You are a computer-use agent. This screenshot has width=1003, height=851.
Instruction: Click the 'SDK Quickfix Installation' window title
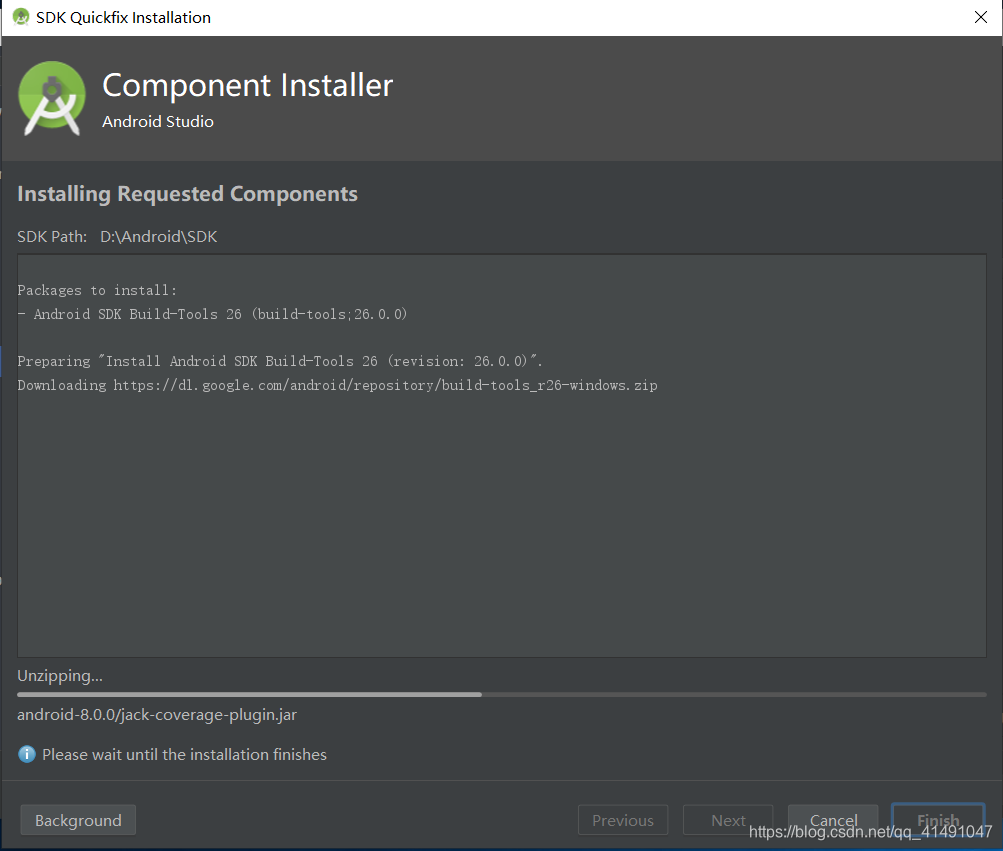tap(123, 17)
